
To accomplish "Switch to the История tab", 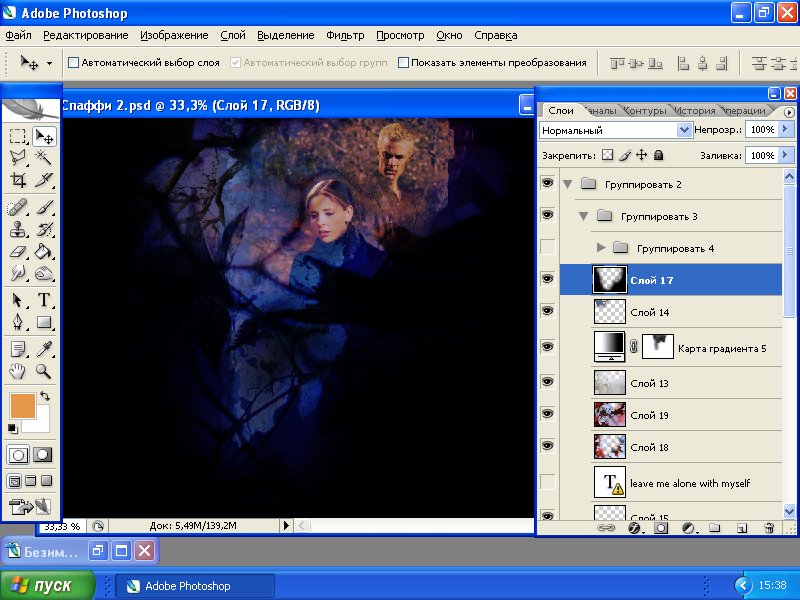I will coord(694,110).
